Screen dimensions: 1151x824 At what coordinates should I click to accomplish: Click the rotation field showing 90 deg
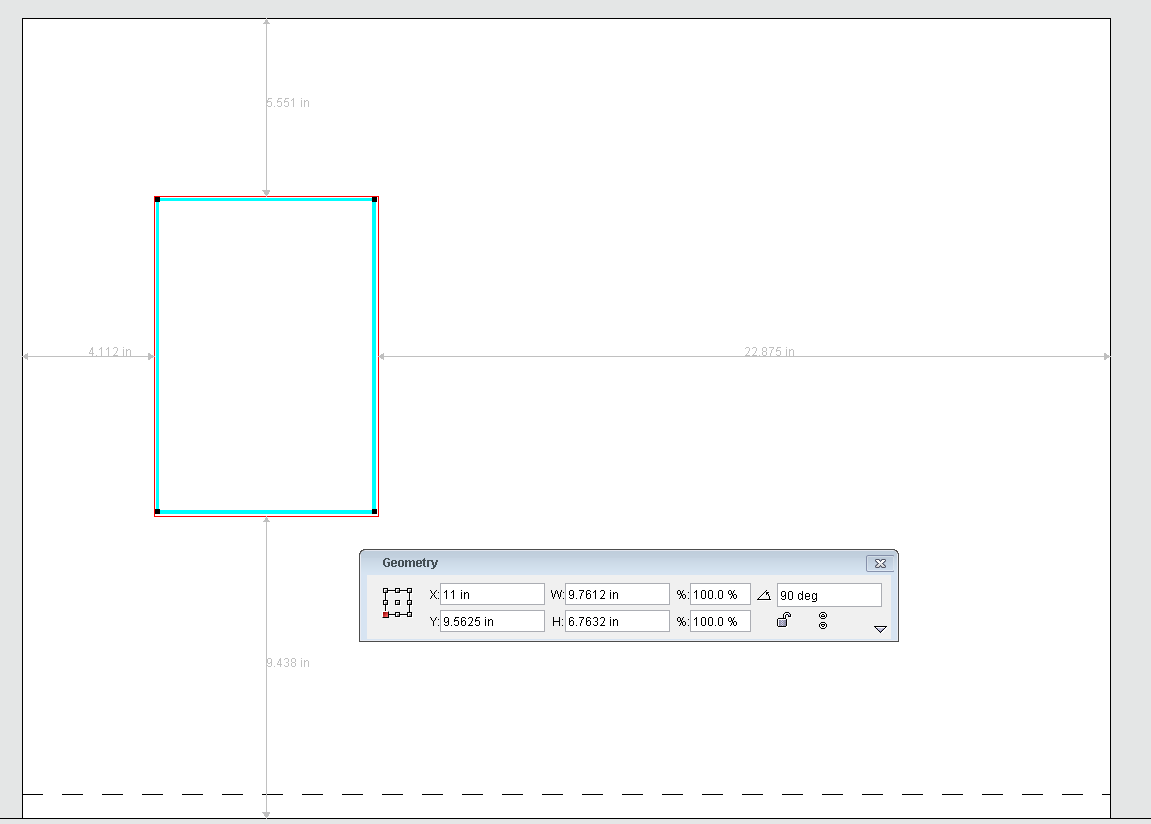pos(829,595)
